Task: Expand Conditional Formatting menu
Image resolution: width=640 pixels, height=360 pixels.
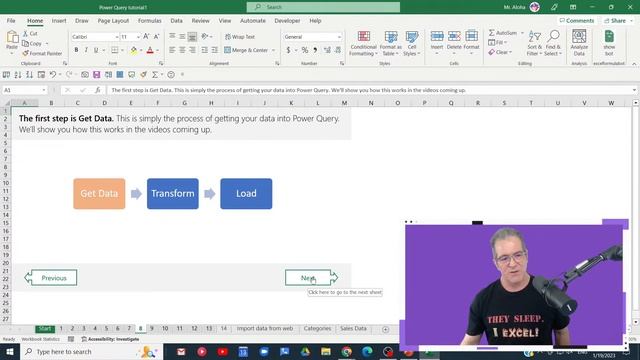Action: coord(363,43)
